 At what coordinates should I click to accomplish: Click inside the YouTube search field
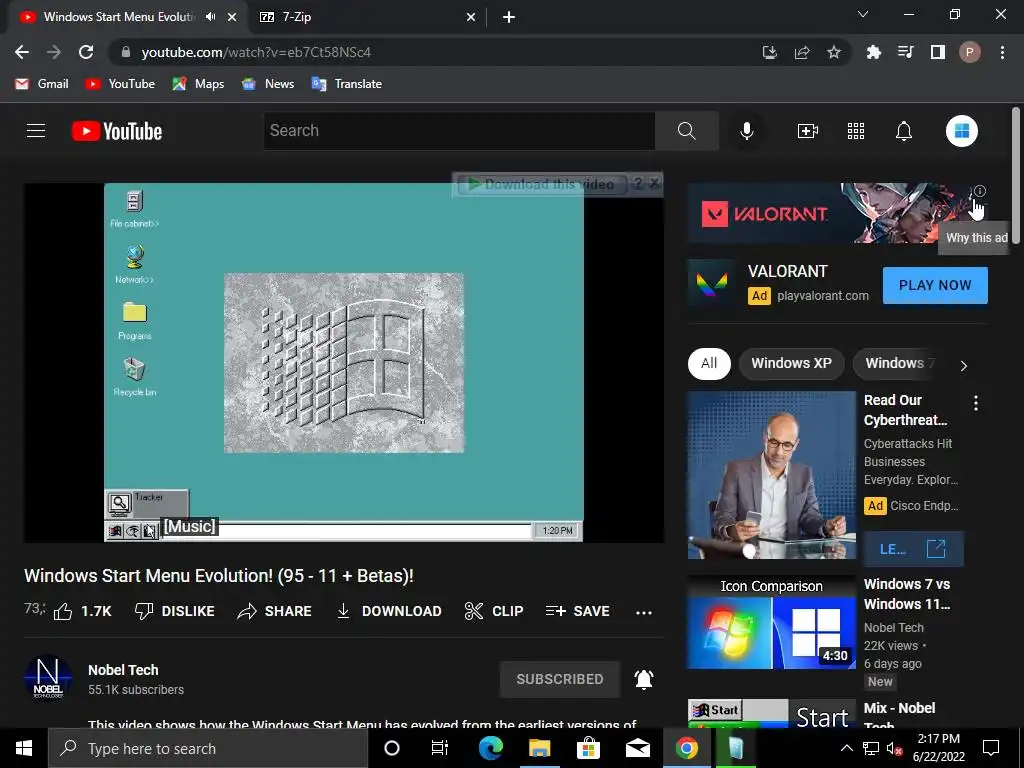pyautogui.click(x=459, y=131)
